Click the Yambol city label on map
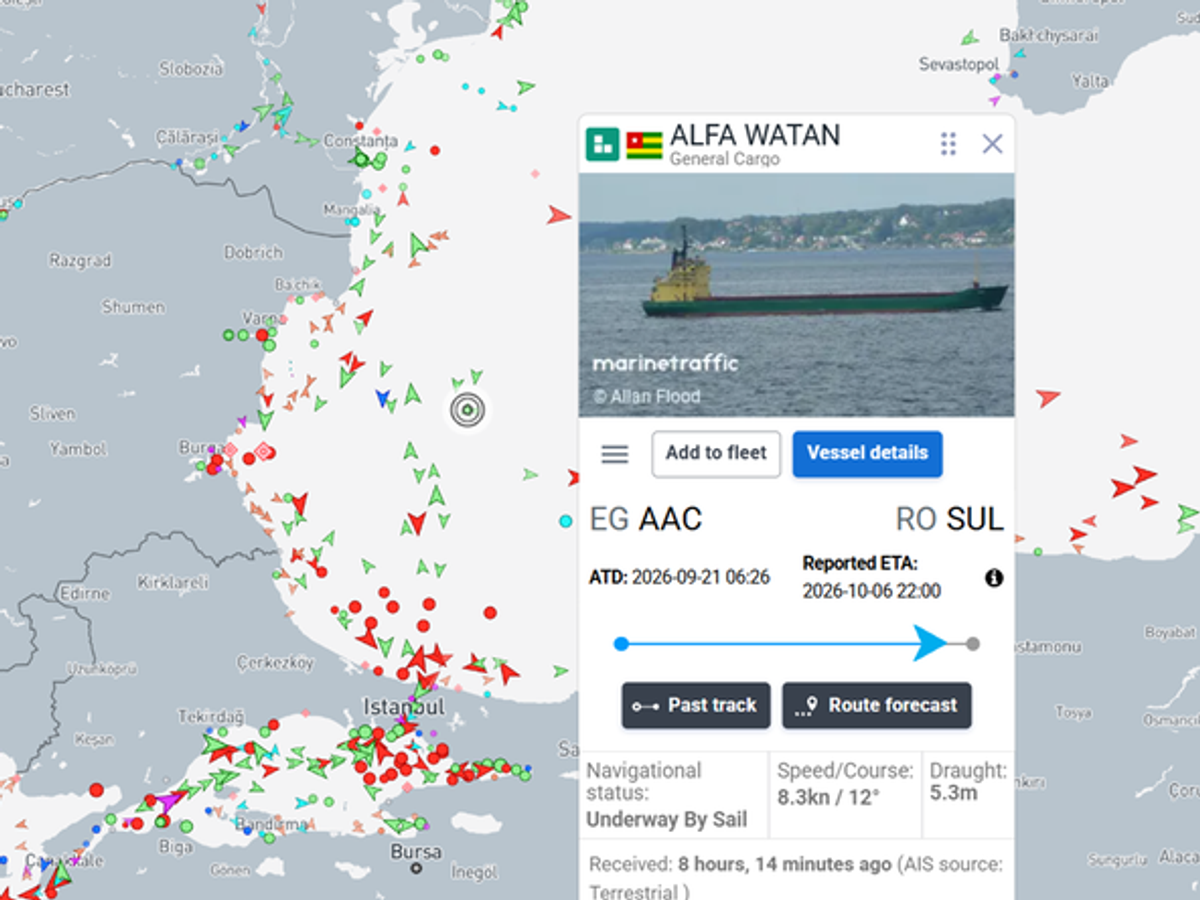This screenshot has height=900, width=1200. point(78,449)
